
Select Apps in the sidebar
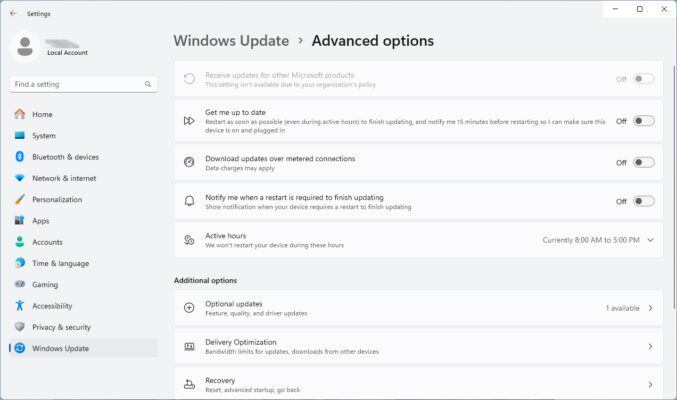click(83, 221)
